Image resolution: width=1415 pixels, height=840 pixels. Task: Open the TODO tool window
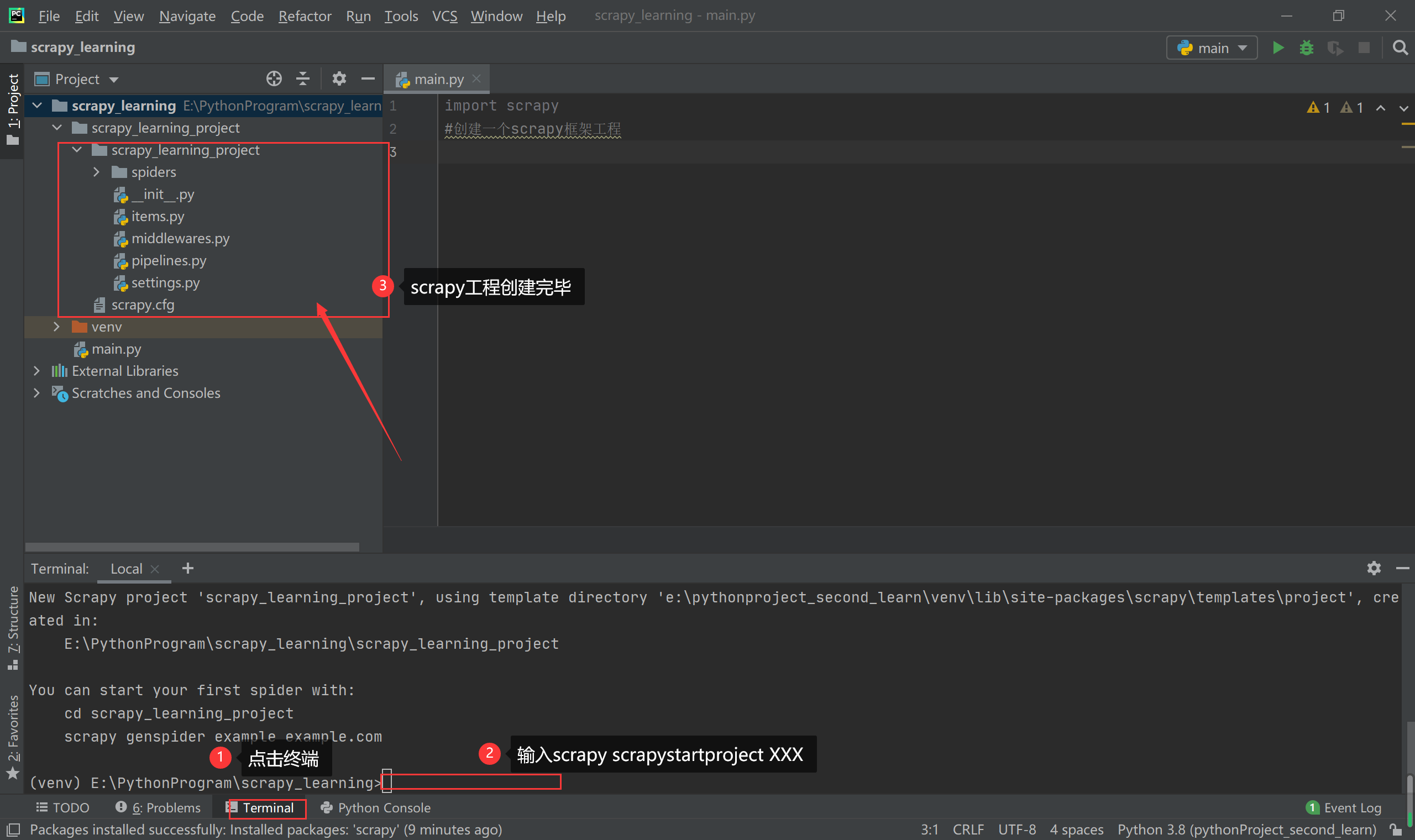click(x=63, y=808)
